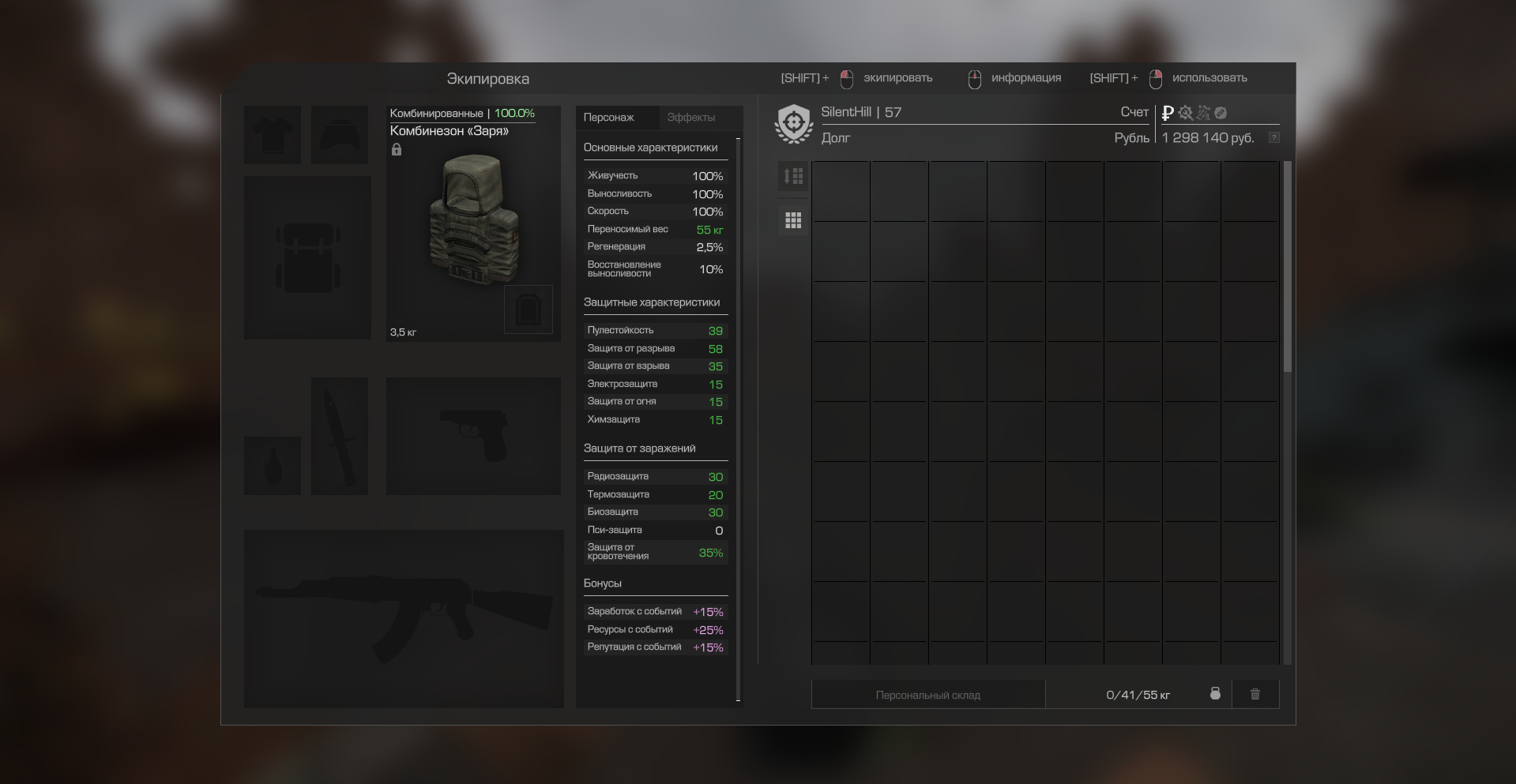Click the inventory grid vertical scrollbar
The image size is (1516, 784).
(x=1287, y=268)
